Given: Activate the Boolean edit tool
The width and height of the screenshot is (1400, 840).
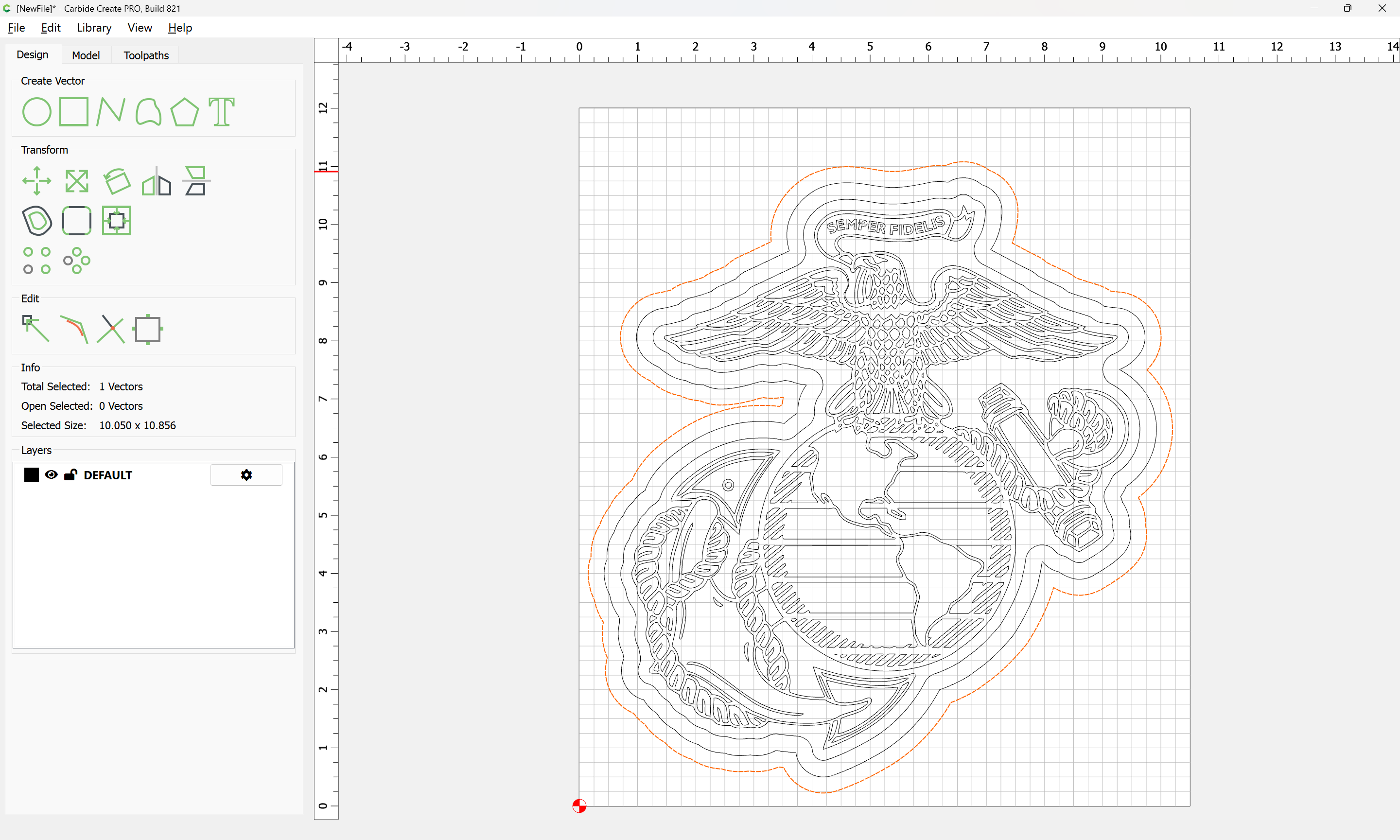Looking at the screenshot, I should (x=148, y=329).
